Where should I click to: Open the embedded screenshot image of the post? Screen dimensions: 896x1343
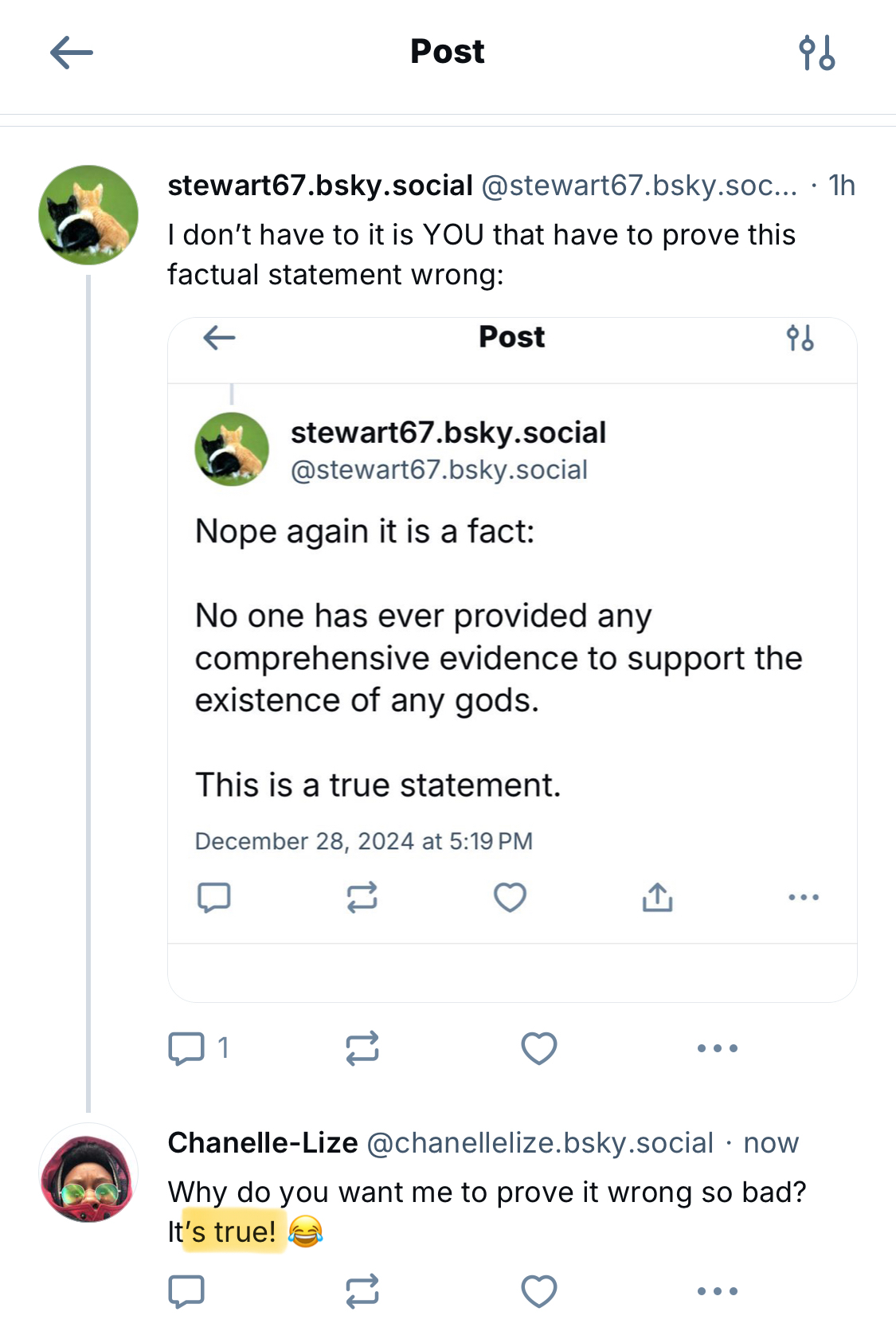(512, 660)
